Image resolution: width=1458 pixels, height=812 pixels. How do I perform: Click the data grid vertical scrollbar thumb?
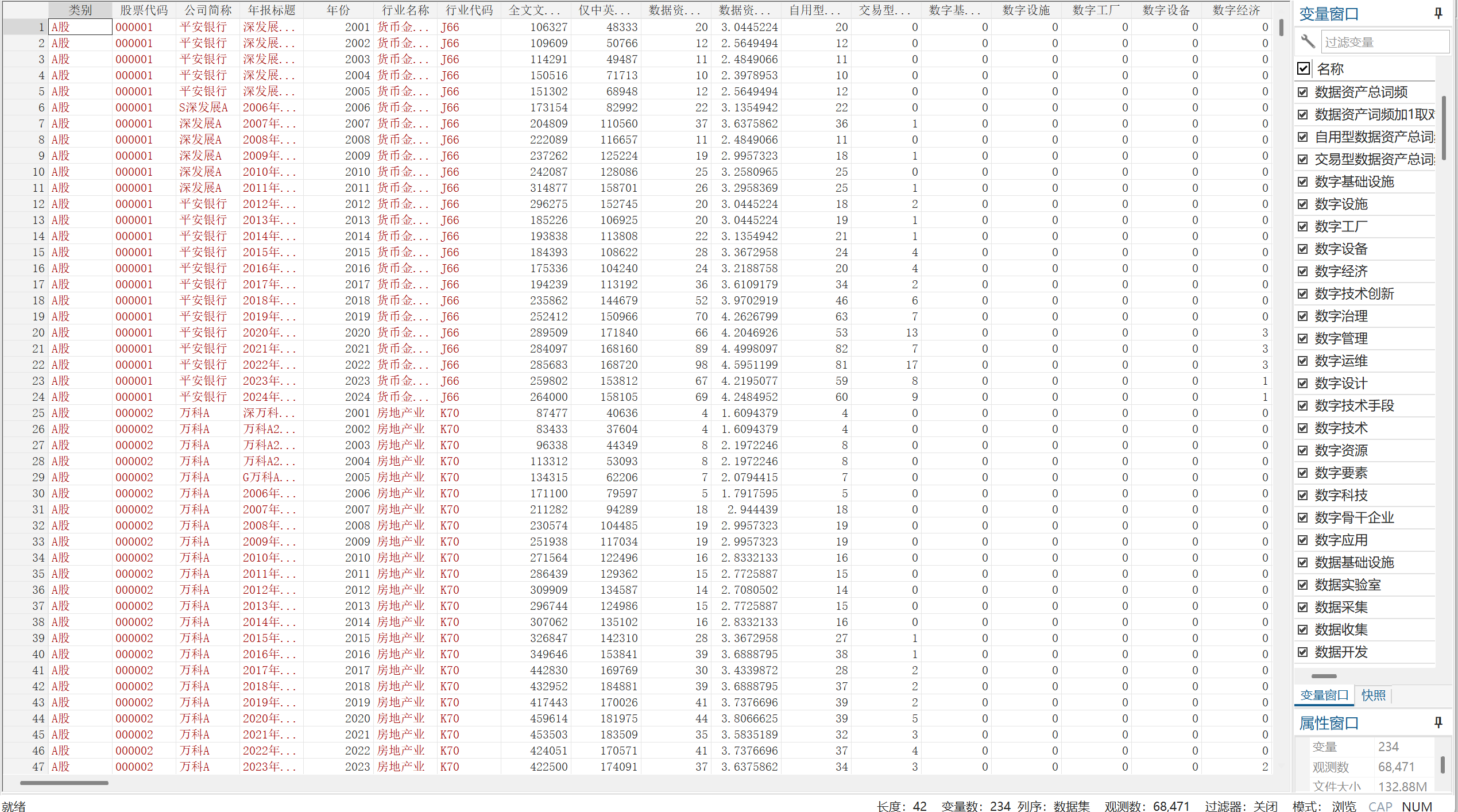tap(1281, 27)
